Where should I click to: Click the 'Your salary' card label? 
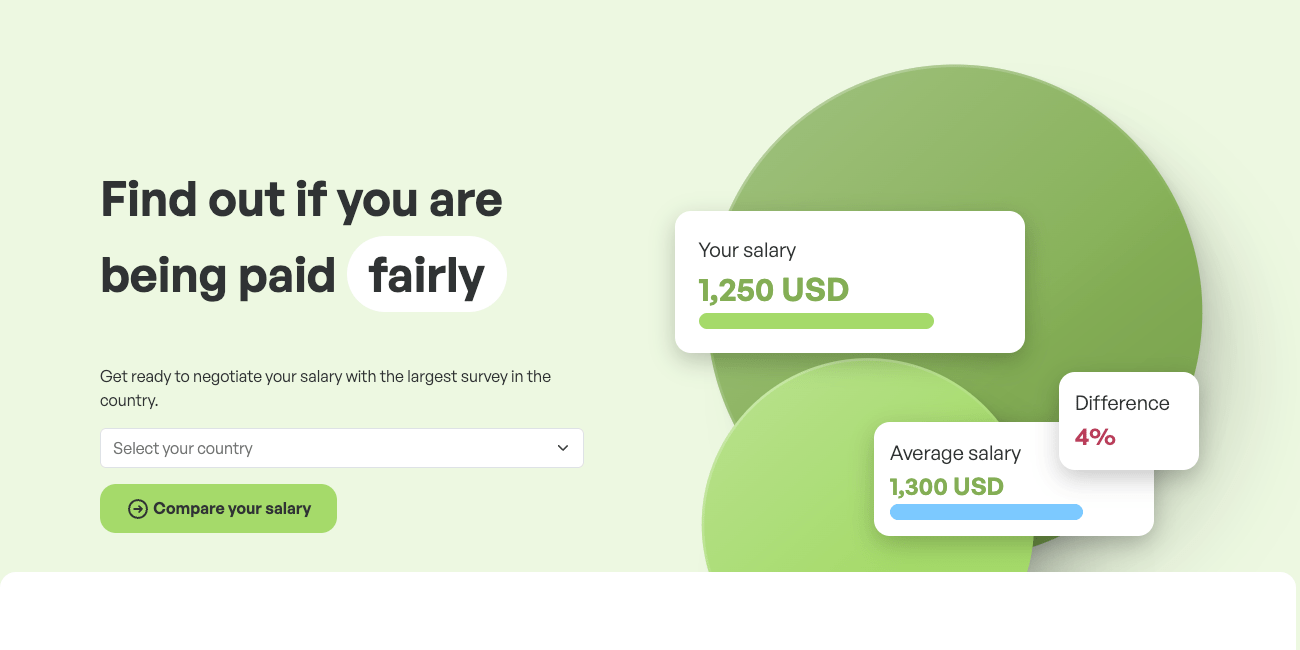[x=747, y=250]
